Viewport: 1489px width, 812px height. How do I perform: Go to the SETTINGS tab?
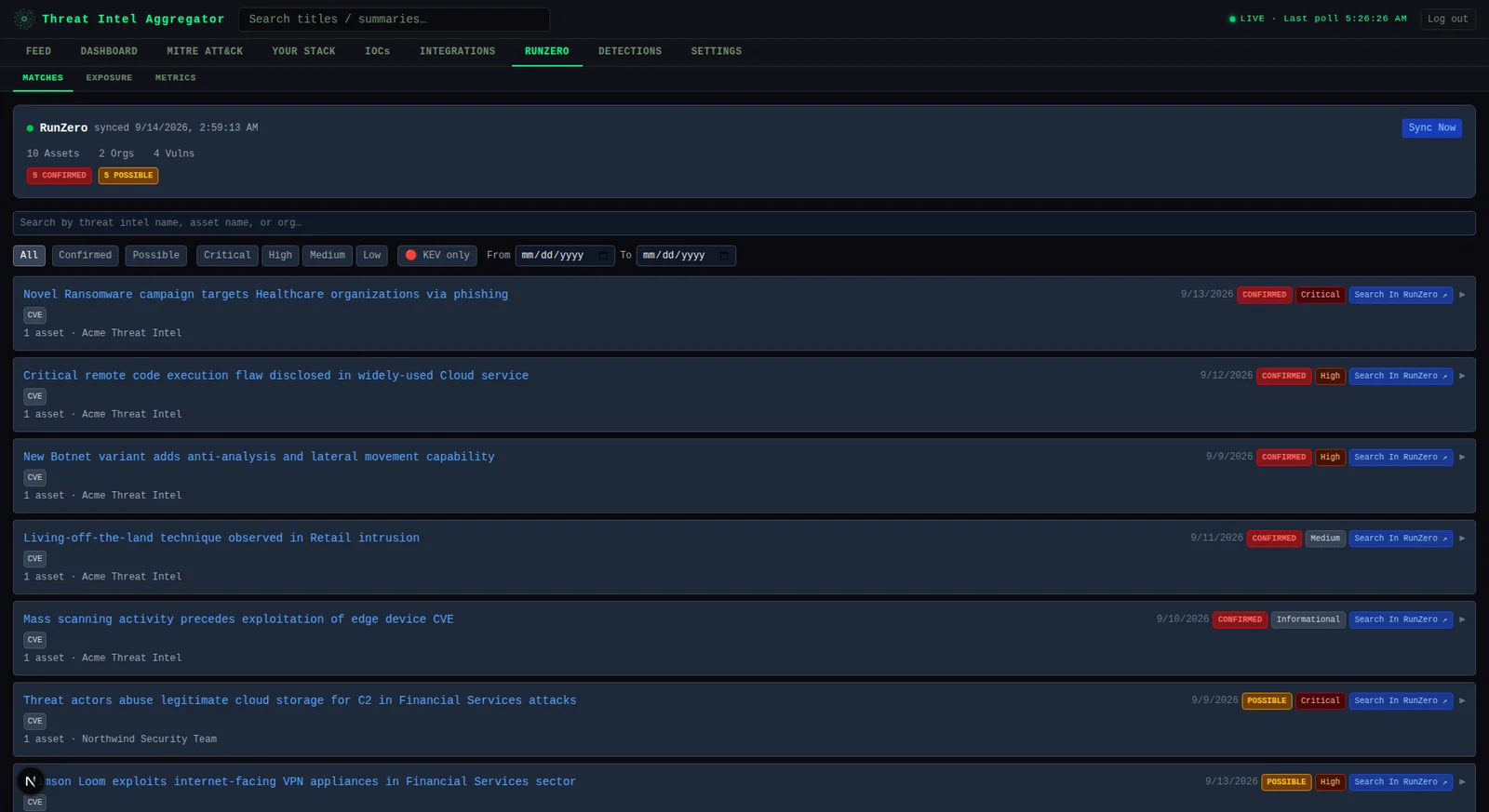coord(717,52)
